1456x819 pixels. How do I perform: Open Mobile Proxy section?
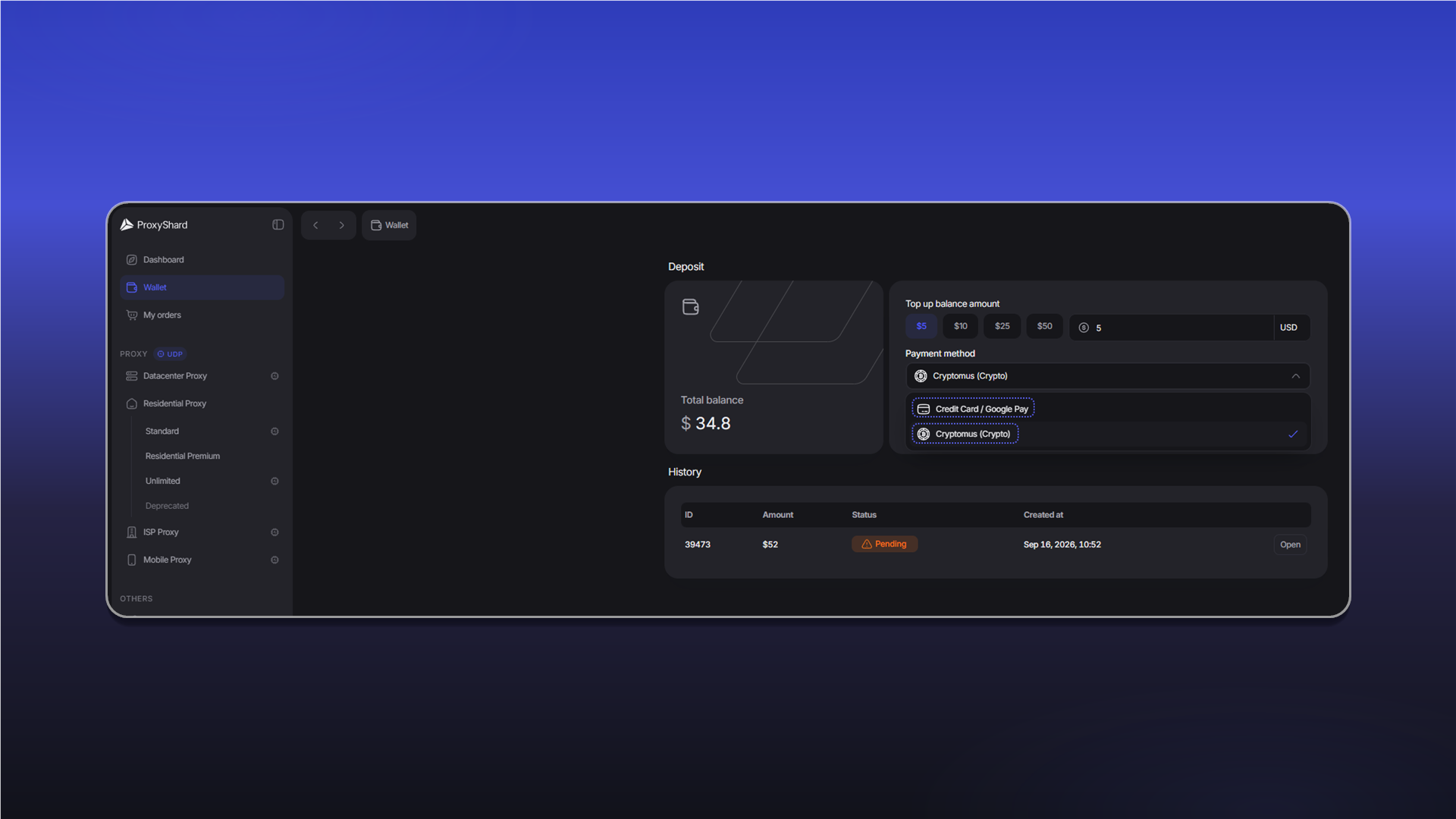pyautogui.click(x=202, y=560)
